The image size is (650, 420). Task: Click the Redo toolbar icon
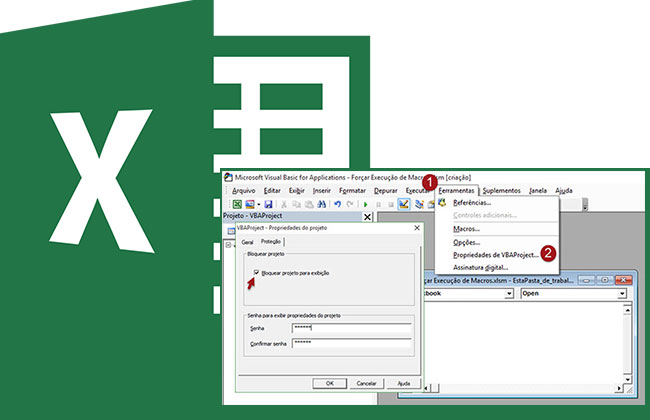tap(350, 204)
